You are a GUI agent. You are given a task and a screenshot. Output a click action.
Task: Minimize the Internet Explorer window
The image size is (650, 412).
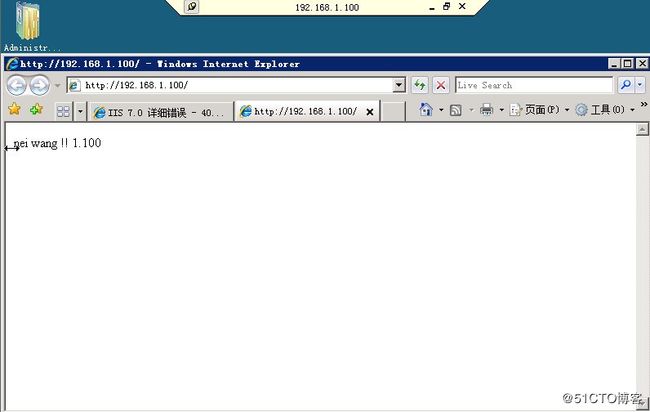click(x=614, y=64)
